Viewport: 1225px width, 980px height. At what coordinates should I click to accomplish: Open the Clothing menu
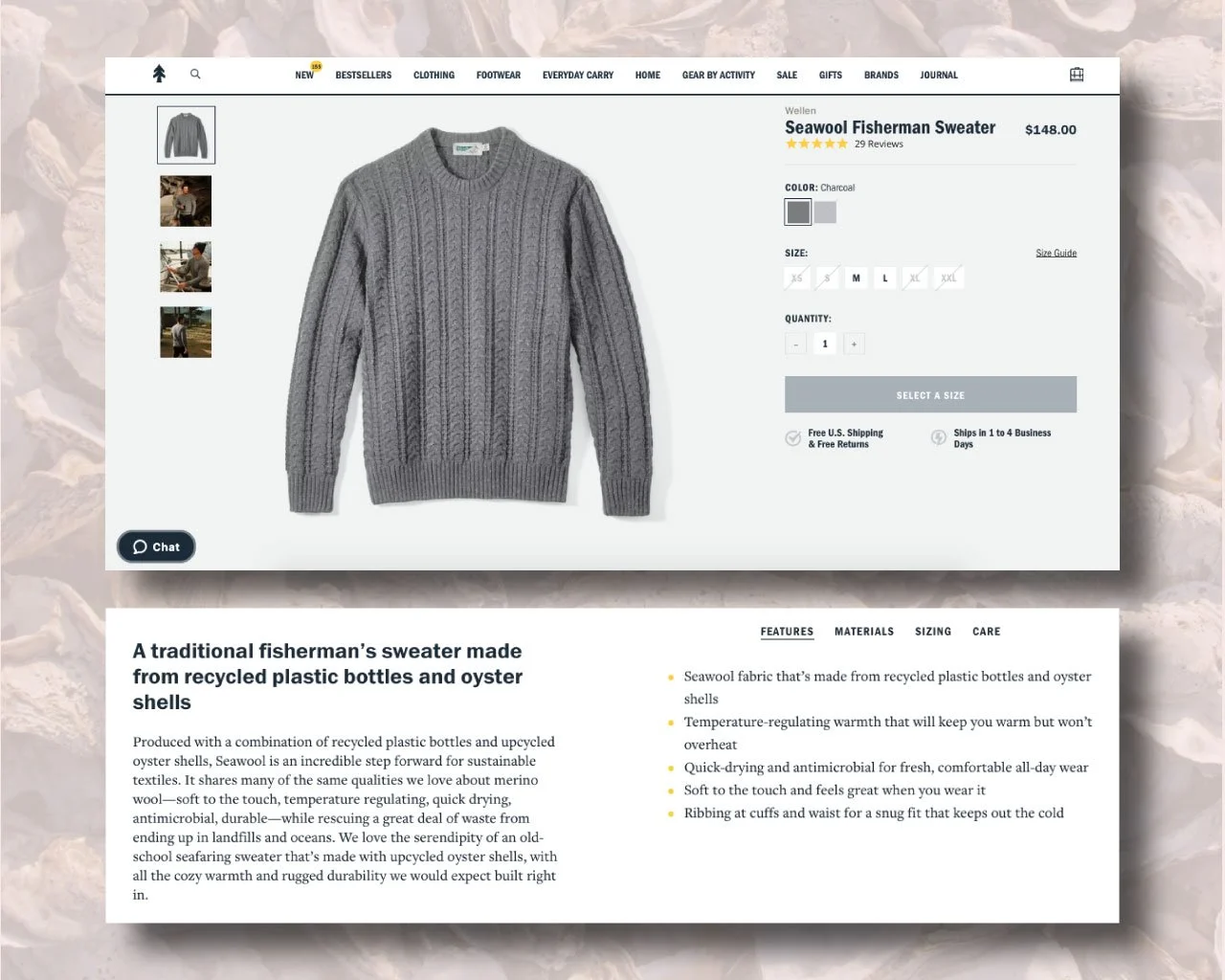tap(434, 75)
